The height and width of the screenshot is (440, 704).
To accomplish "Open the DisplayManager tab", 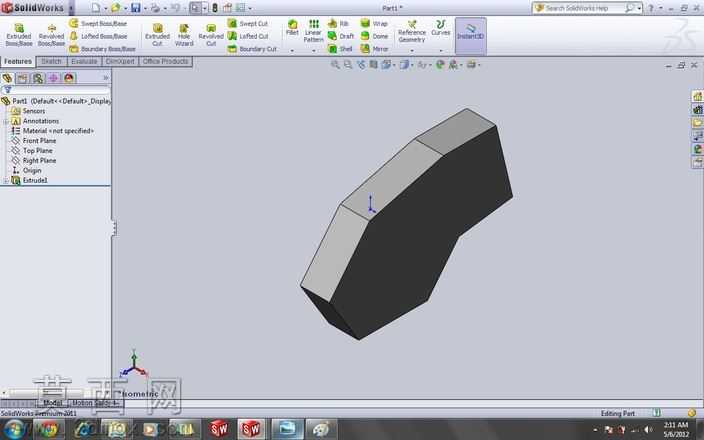I will 69,78.
